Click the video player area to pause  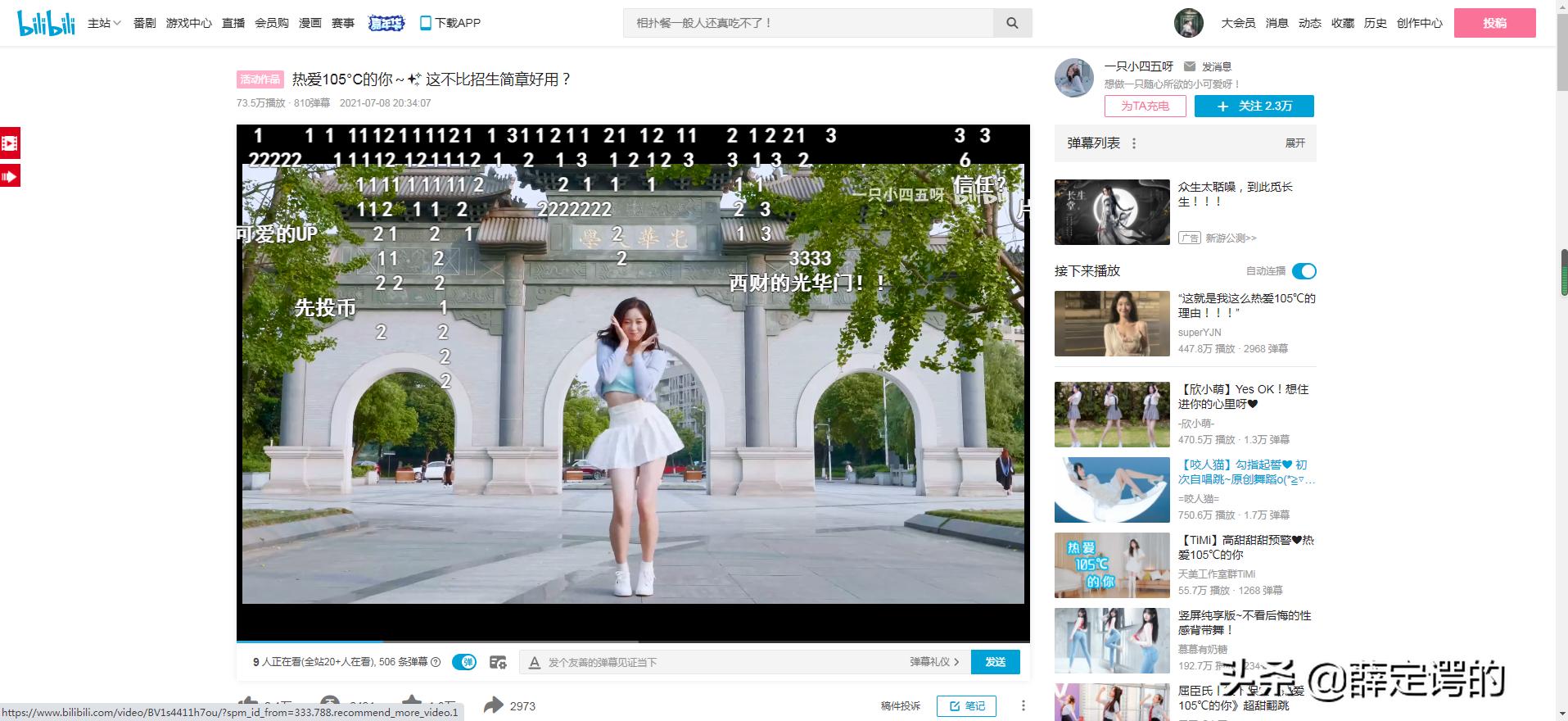[x=633, y=382]
